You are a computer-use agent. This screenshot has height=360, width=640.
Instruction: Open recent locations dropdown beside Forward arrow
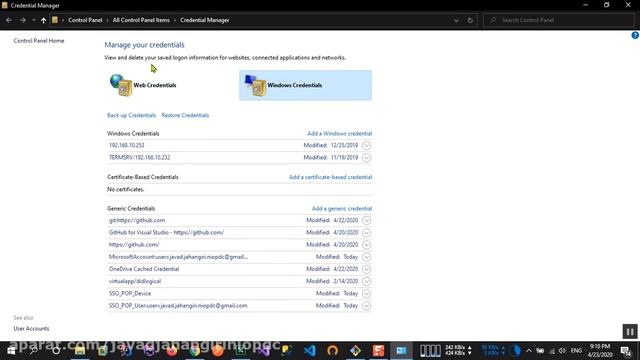click(33, 20)
